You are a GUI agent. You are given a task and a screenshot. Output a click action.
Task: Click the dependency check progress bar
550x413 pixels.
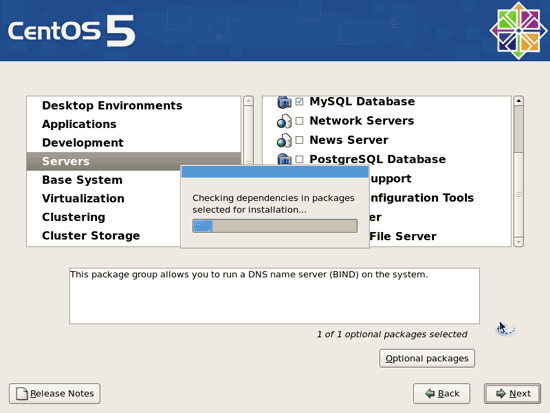tap(275, 226)
